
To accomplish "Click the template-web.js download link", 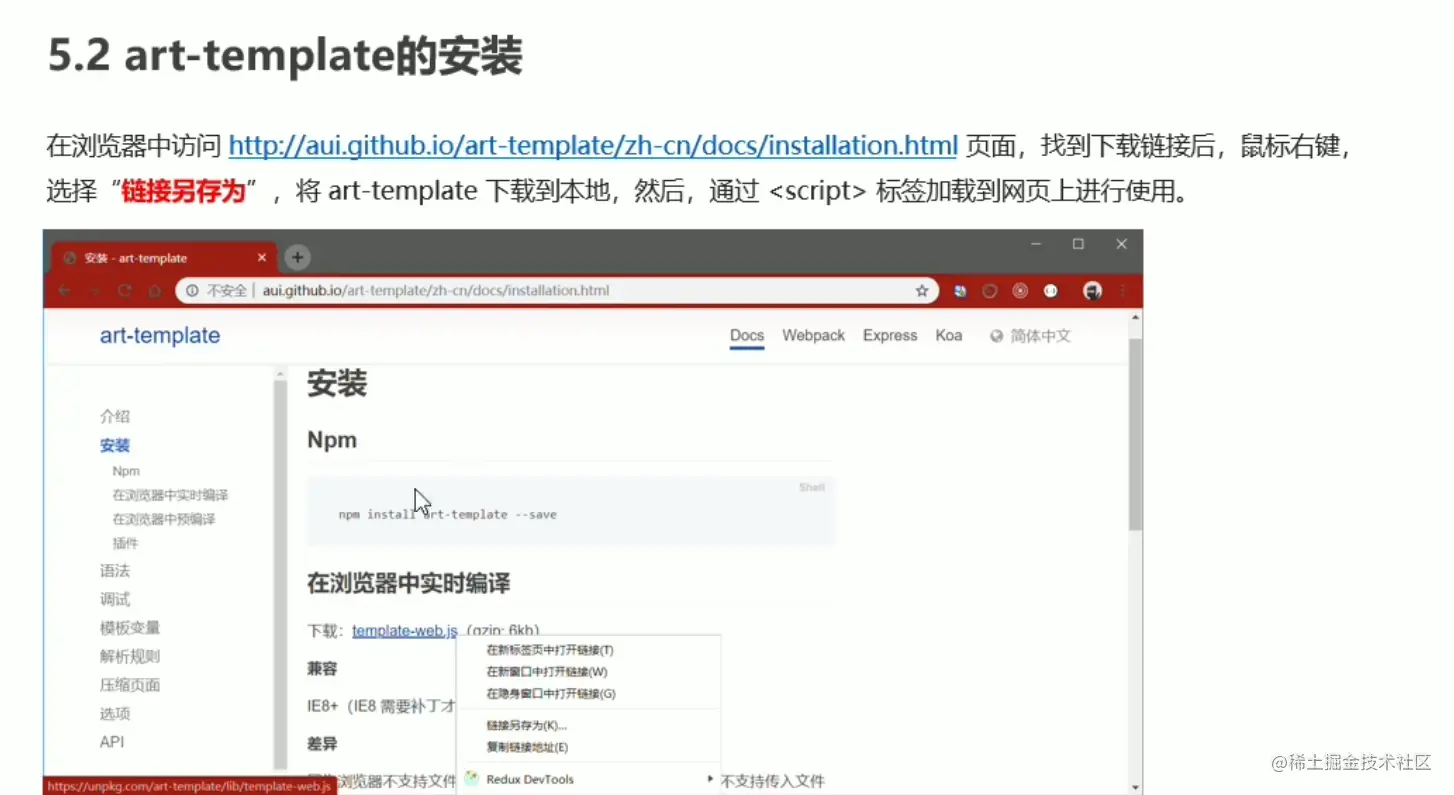I will pos(405,630).
